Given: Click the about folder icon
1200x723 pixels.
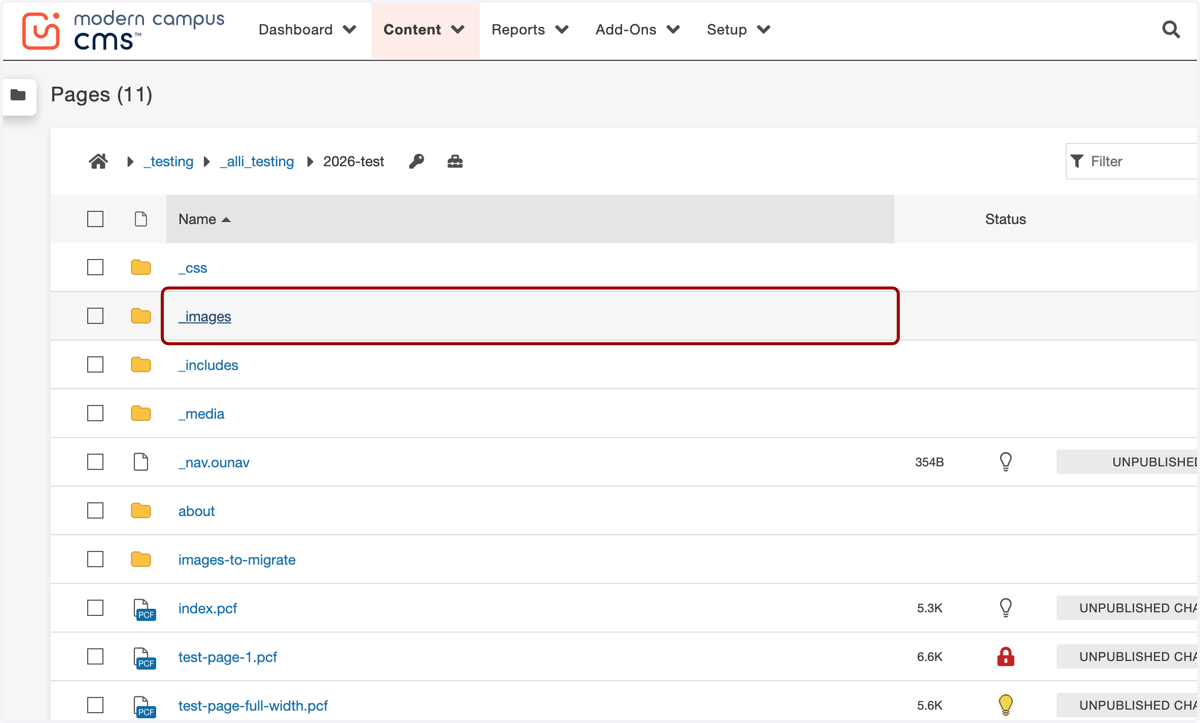Looking at the screenshot, I should [141, 511].
